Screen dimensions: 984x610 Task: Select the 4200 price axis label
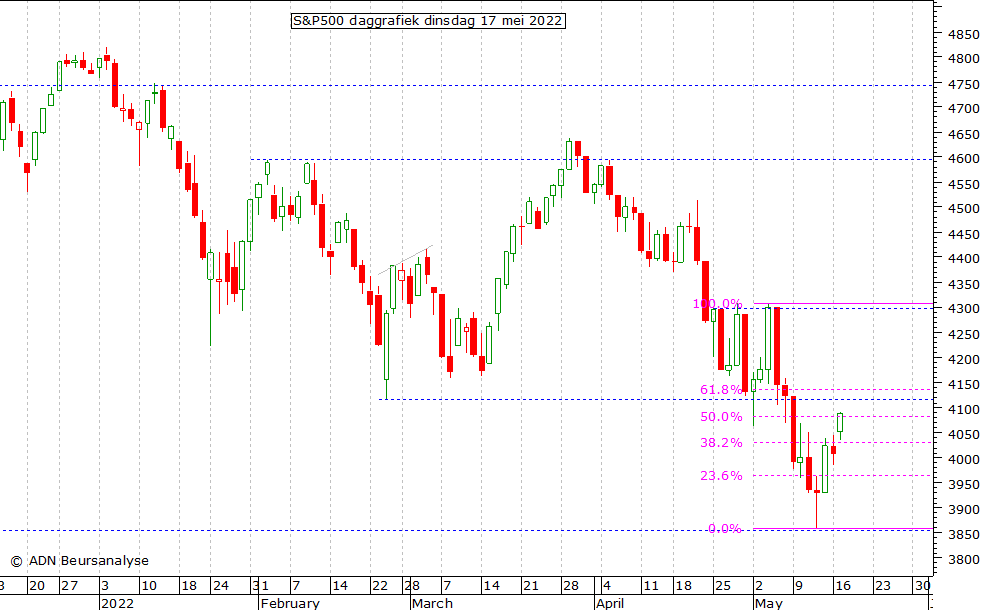pos(963,360)
